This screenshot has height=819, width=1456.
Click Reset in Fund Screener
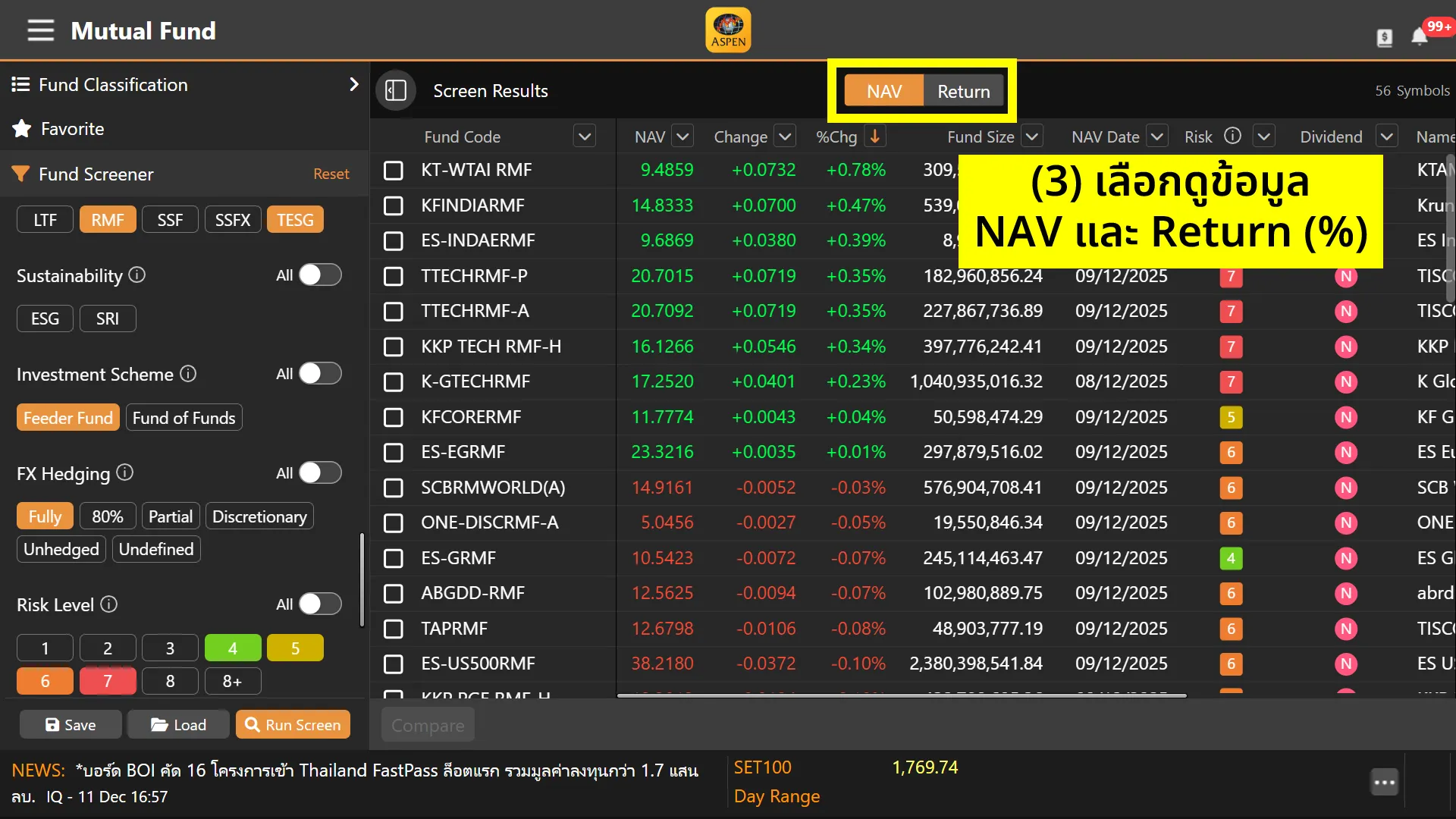[x=331, y=174]
